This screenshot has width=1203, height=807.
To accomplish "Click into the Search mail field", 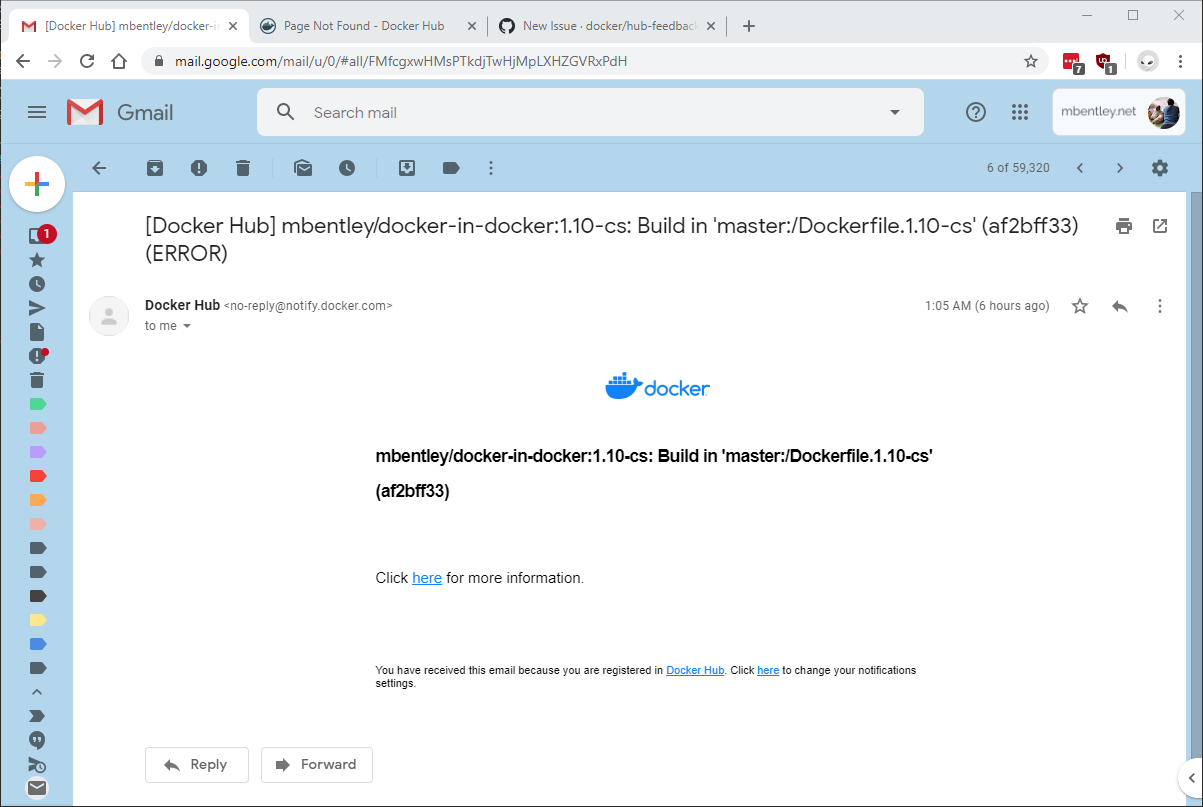I will [x=590, y=112].
